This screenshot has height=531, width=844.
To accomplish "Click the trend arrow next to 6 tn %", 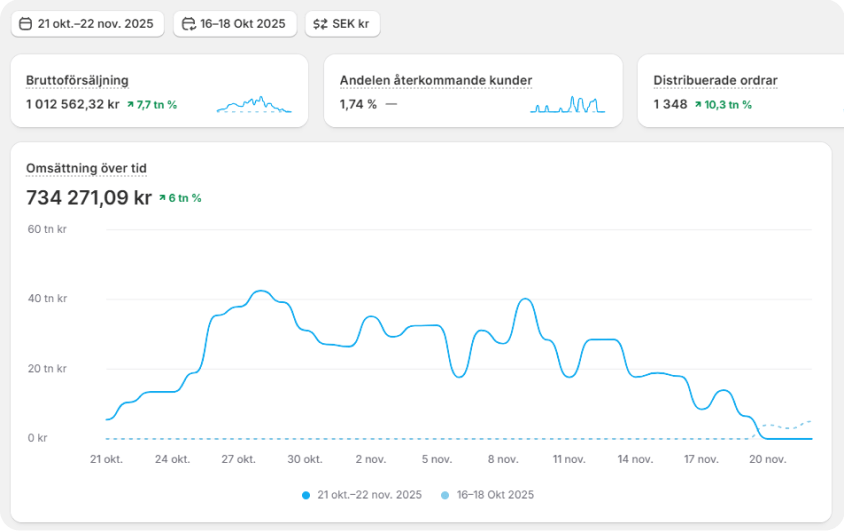I will tap(163, 198).
